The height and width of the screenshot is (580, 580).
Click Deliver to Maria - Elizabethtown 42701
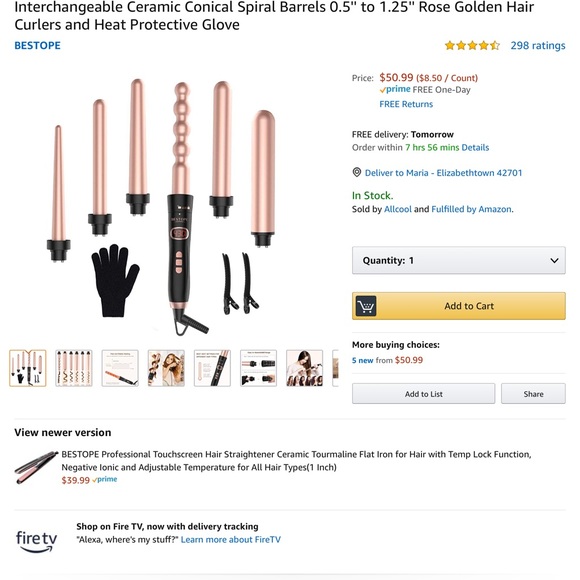click(443, 173)
